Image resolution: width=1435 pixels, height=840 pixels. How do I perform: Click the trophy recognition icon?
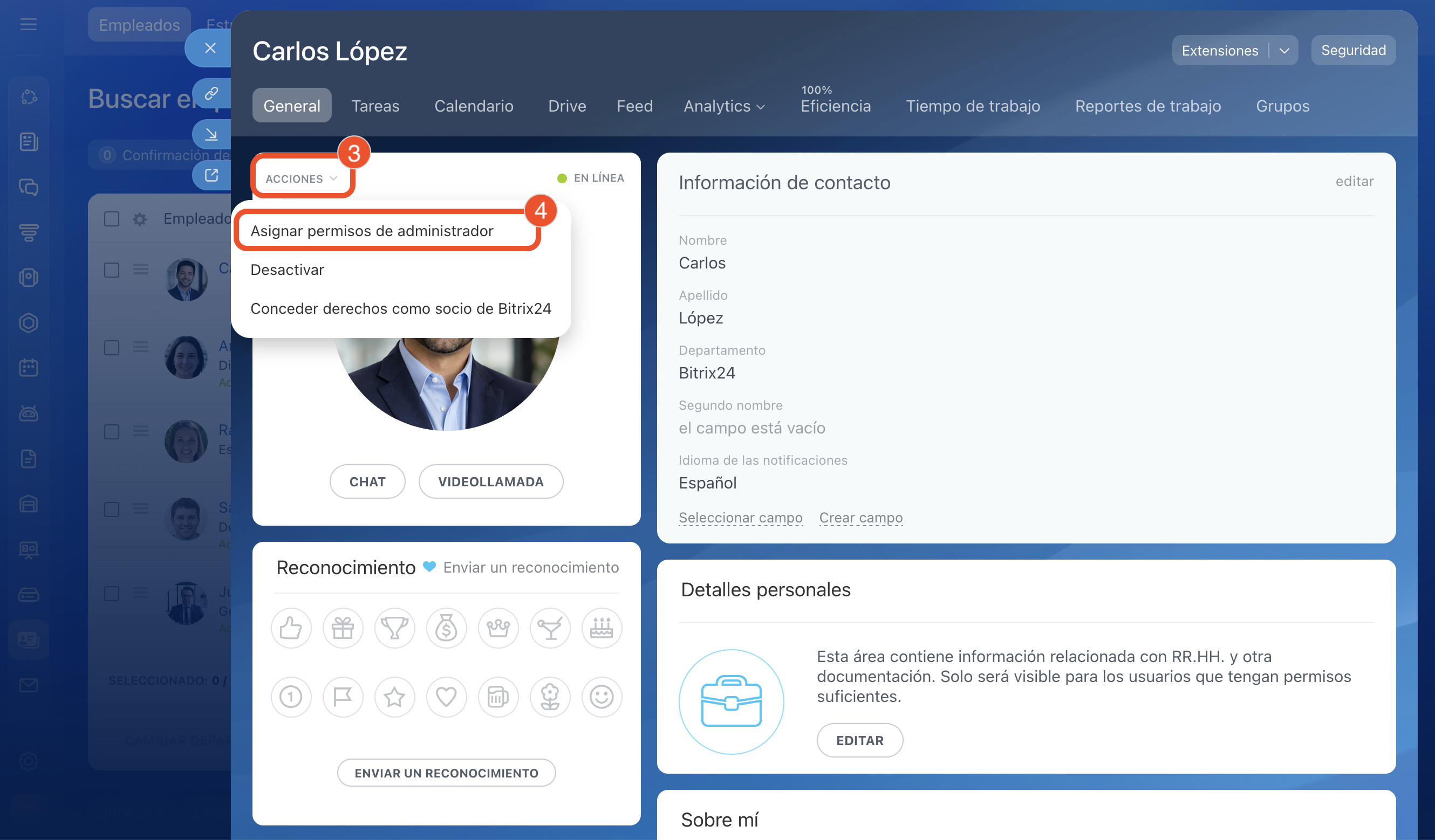(x=395, y=628)
